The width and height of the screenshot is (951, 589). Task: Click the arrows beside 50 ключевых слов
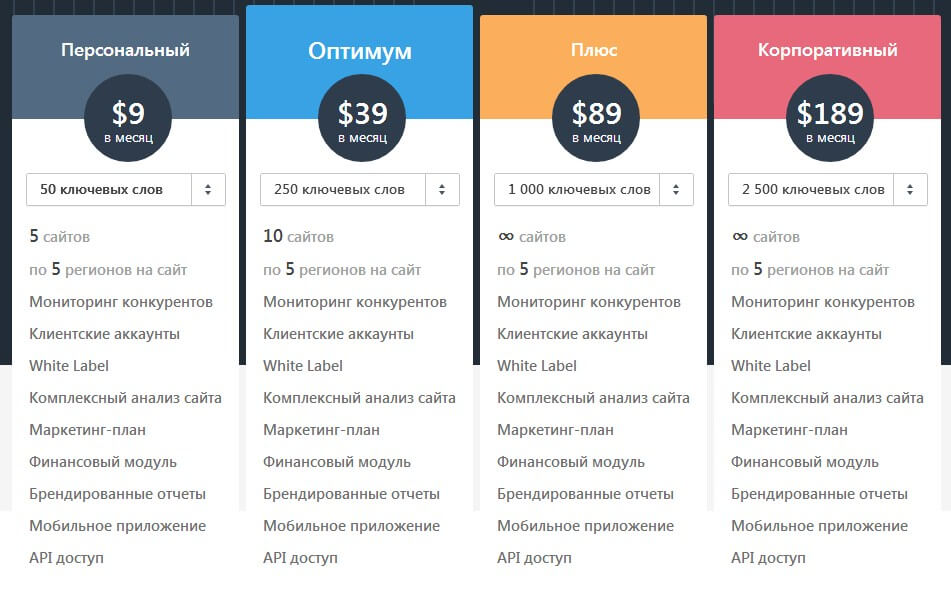click(x=208, y=189)
